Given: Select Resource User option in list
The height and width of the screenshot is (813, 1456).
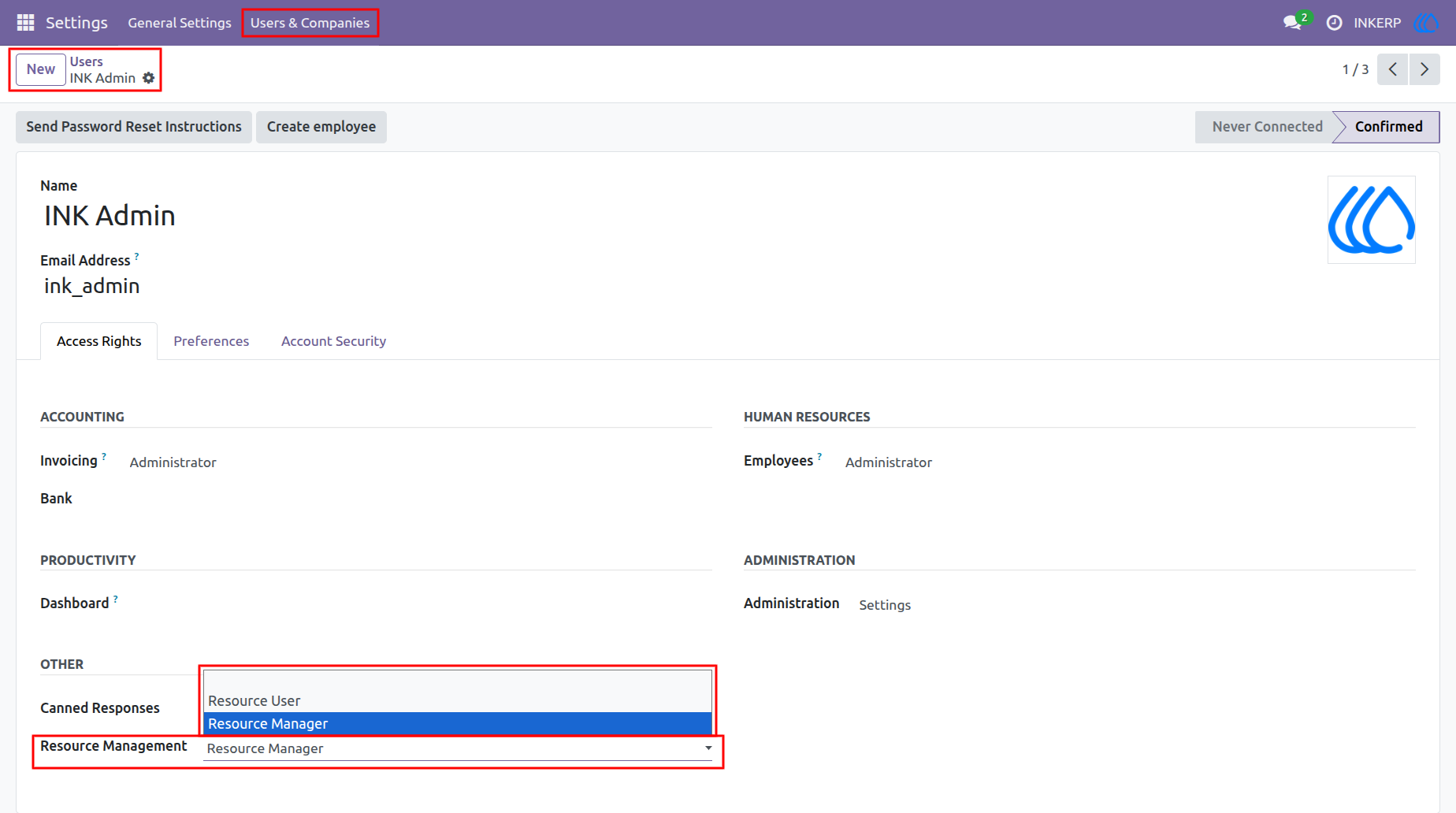Looking at the screenshot, I should pos(457,701).
